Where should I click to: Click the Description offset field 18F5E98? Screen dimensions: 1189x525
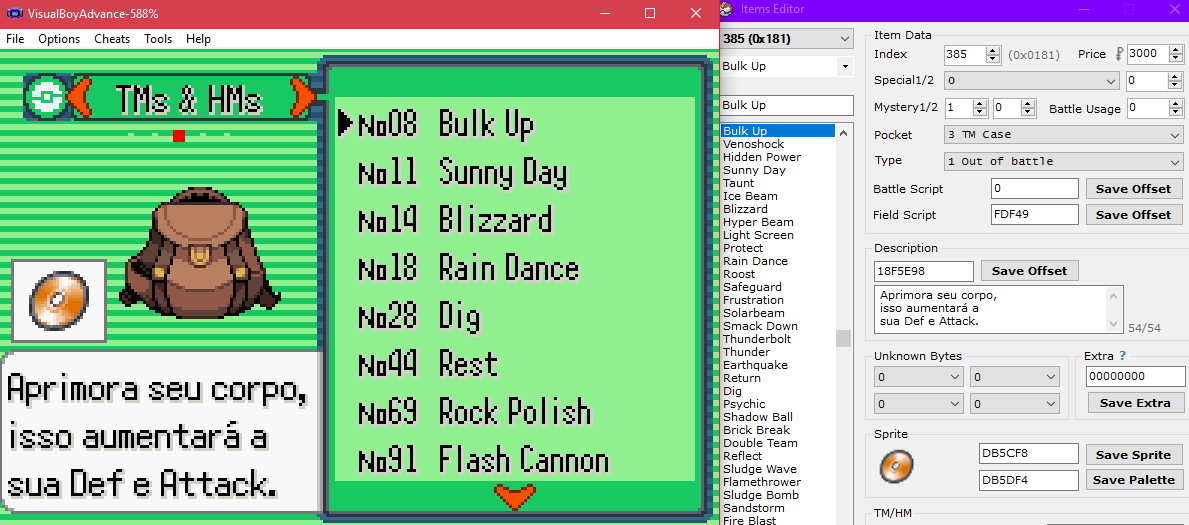[923, 271]
